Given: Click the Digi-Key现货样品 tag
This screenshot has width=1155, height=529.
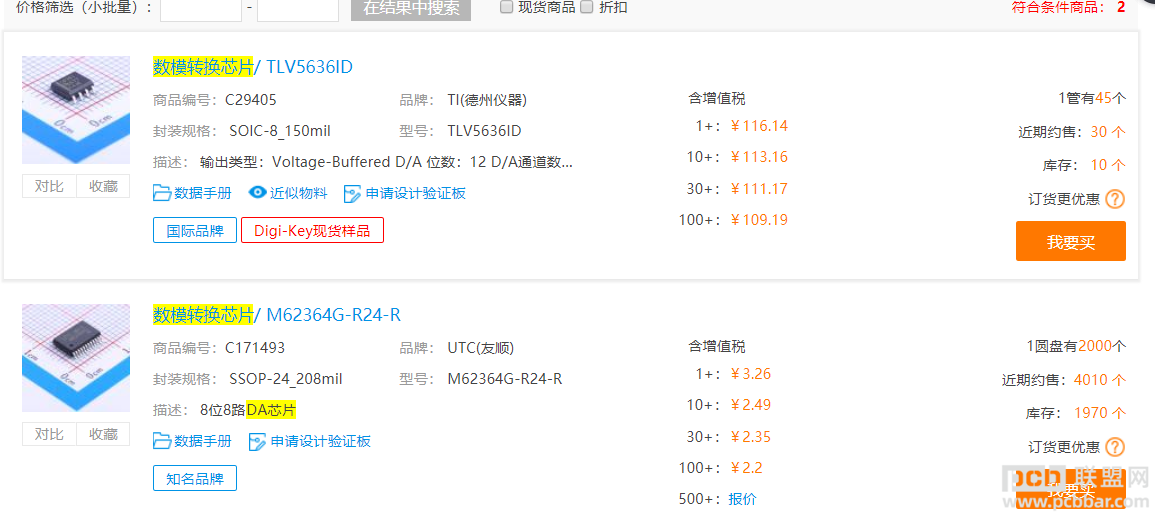Looking at the screenshot, I should (x=312, y=231).
